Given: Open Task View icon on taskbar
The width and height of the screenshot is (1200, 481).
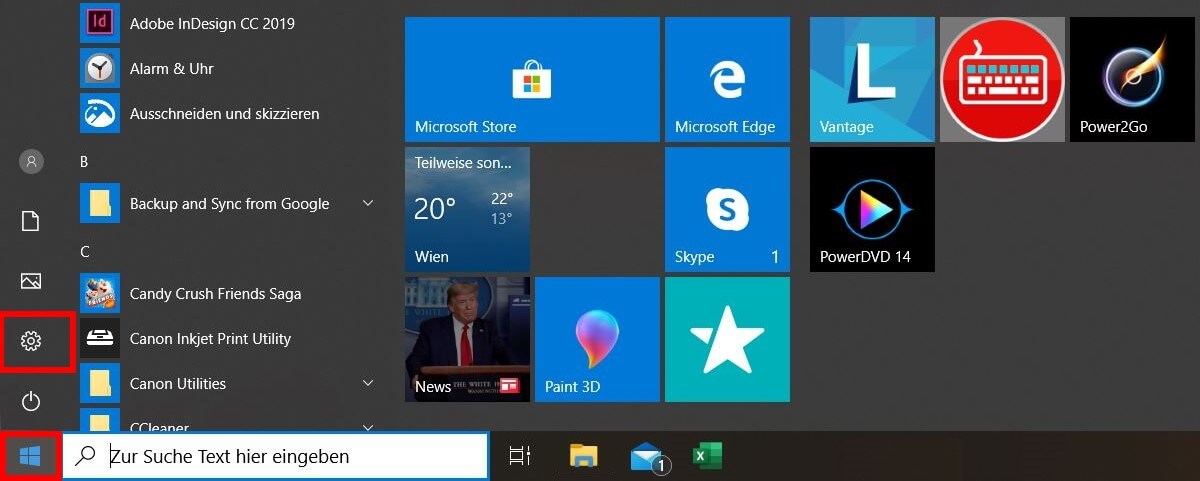Looking at the screenshot, I should (x=519, y=456).
